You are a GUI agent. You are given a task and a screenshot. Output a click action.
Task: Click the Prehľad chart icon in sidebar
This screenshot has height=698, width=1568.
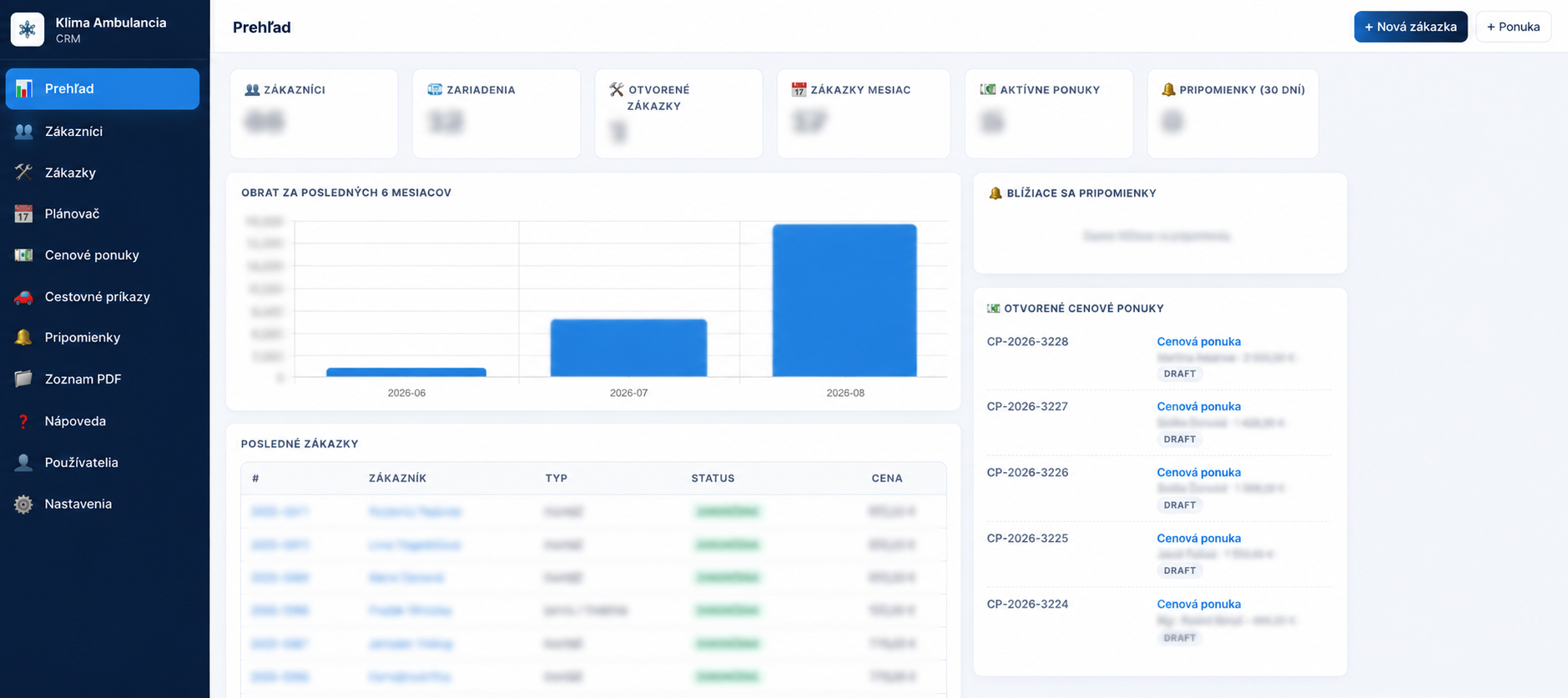coord(23,88)
